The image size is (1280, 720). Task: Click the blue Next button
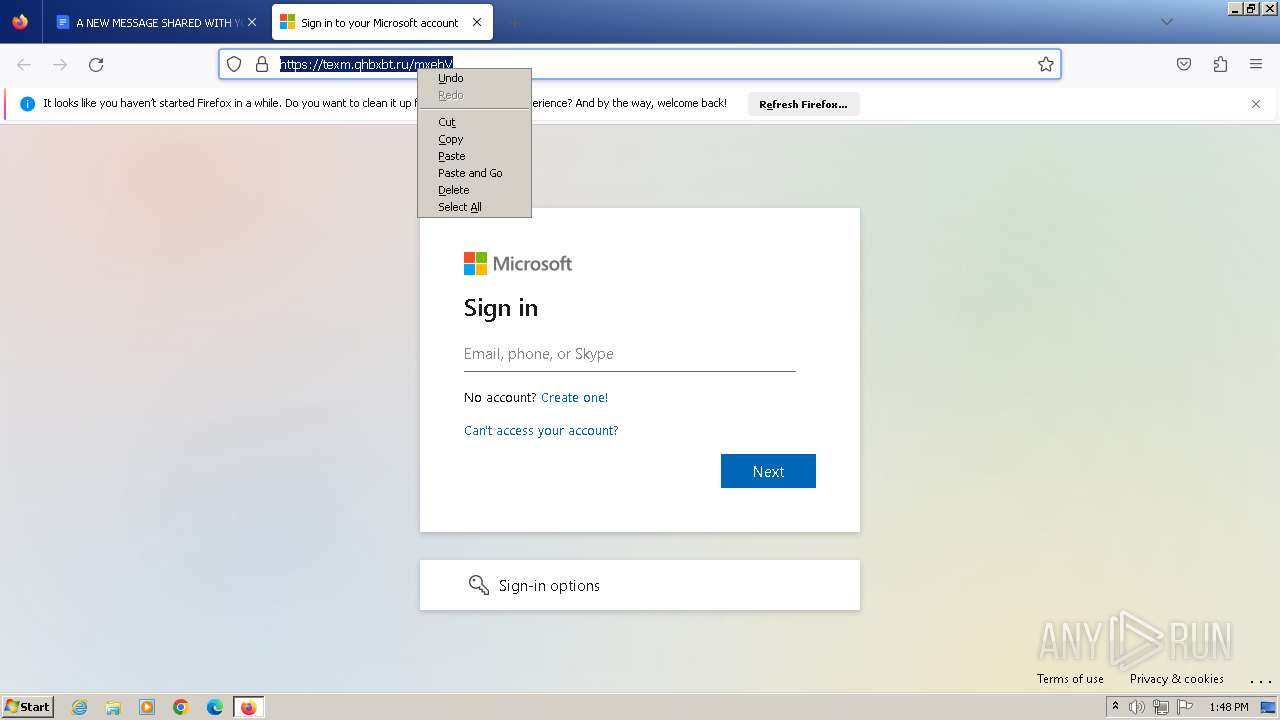pyautogui.click(x=768, y=471)
